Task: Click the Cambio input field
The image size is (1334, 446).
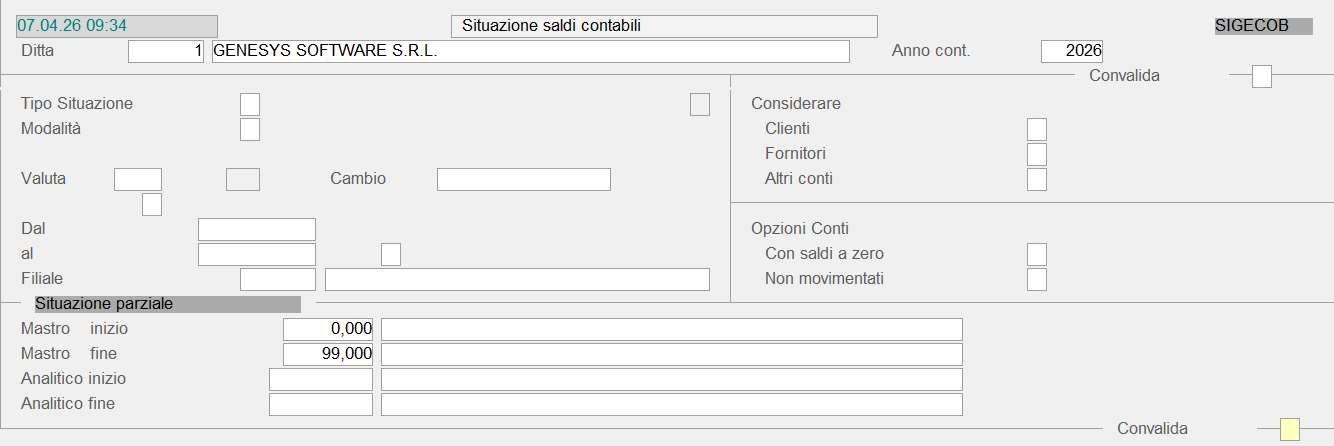Action: 523,179
